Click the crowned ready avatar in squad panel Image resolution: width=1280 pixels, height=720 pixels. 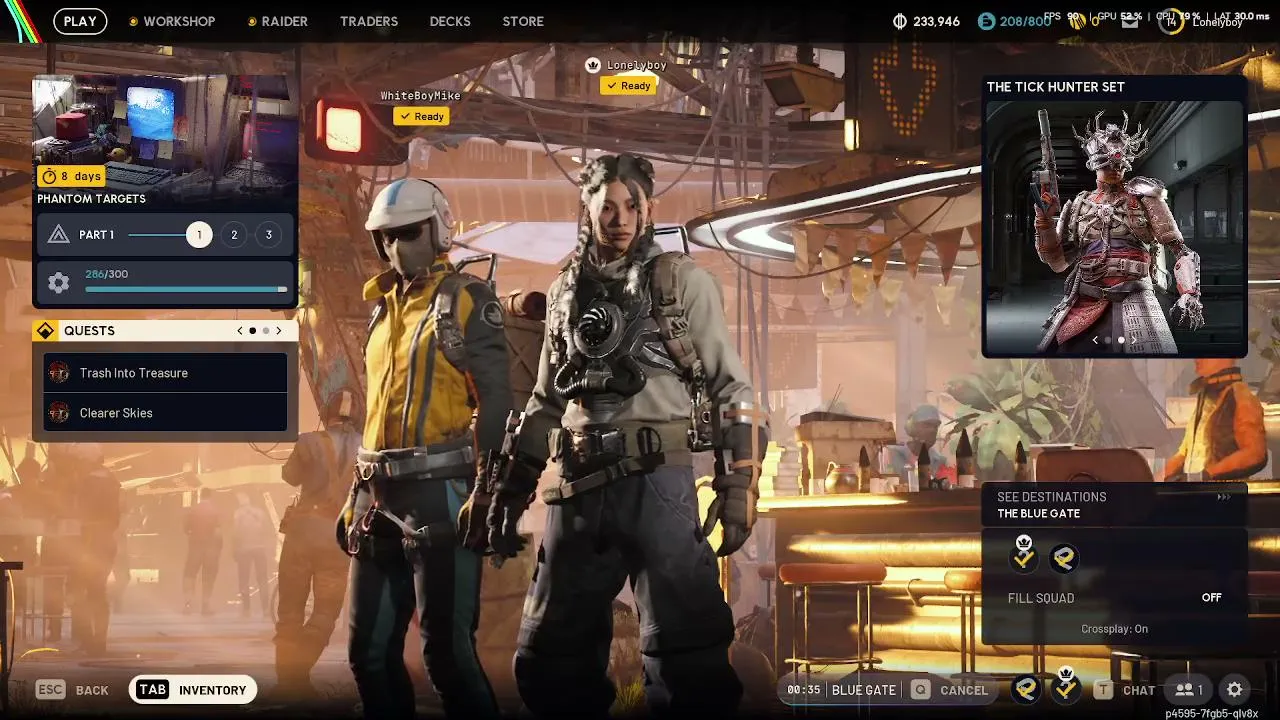pyautogui.click(x=1024, y=556)
